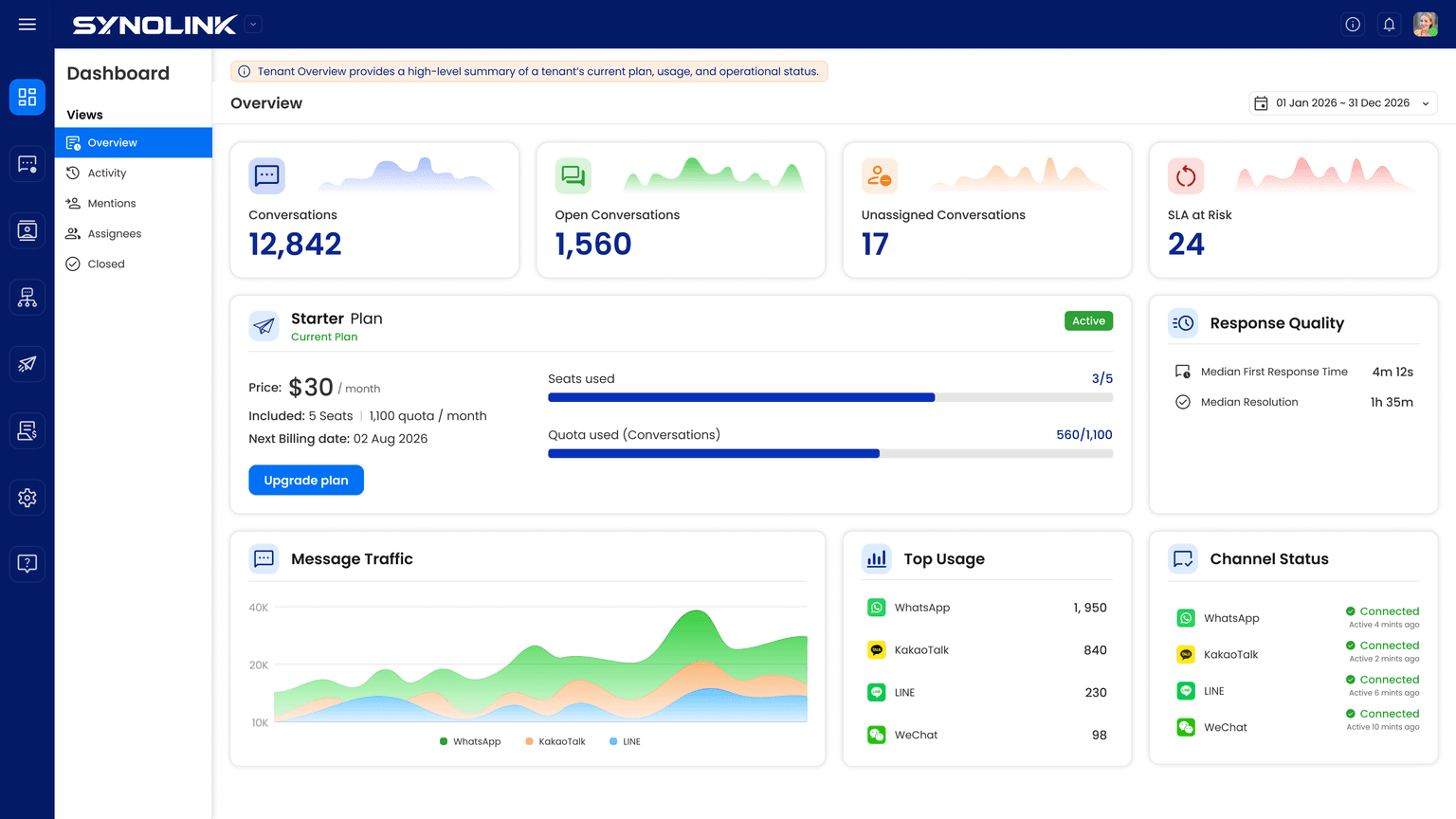
Task: Click the Unassigned Conversations card icon
Action: [879, 175]
